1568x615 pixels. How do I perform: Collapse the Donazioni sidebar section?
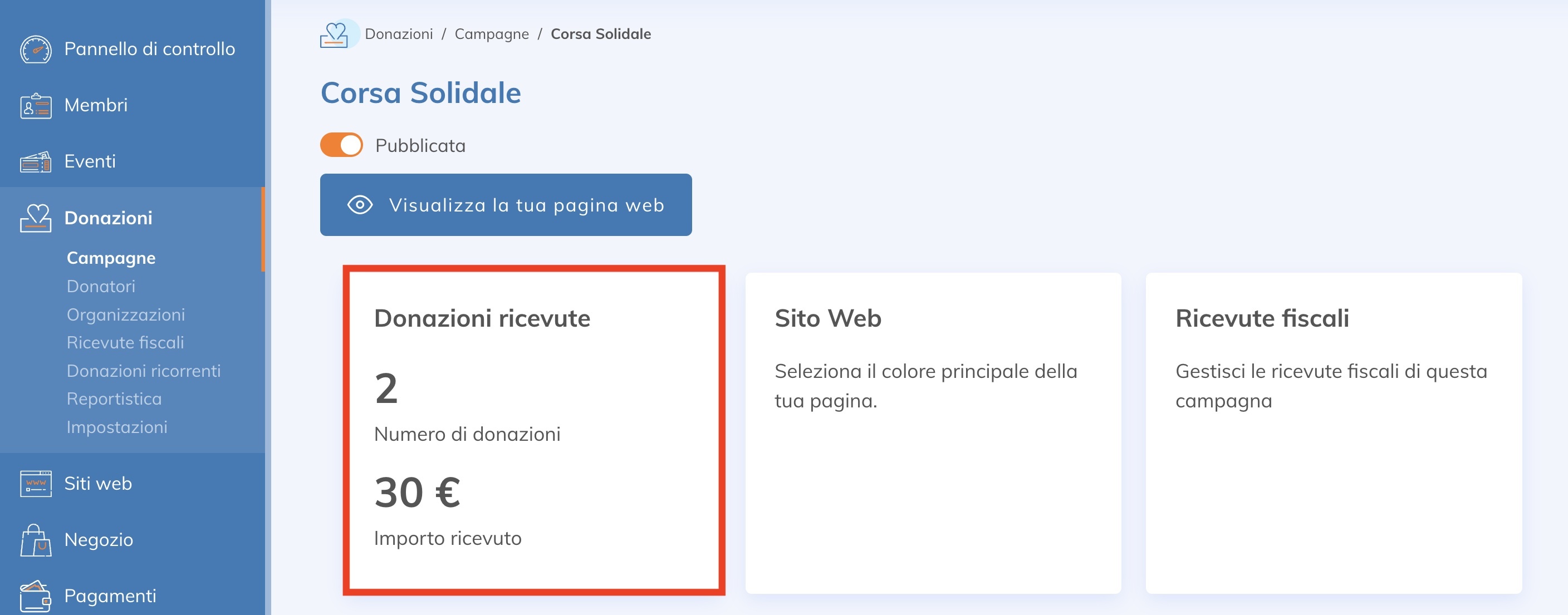tap(109, 218)
